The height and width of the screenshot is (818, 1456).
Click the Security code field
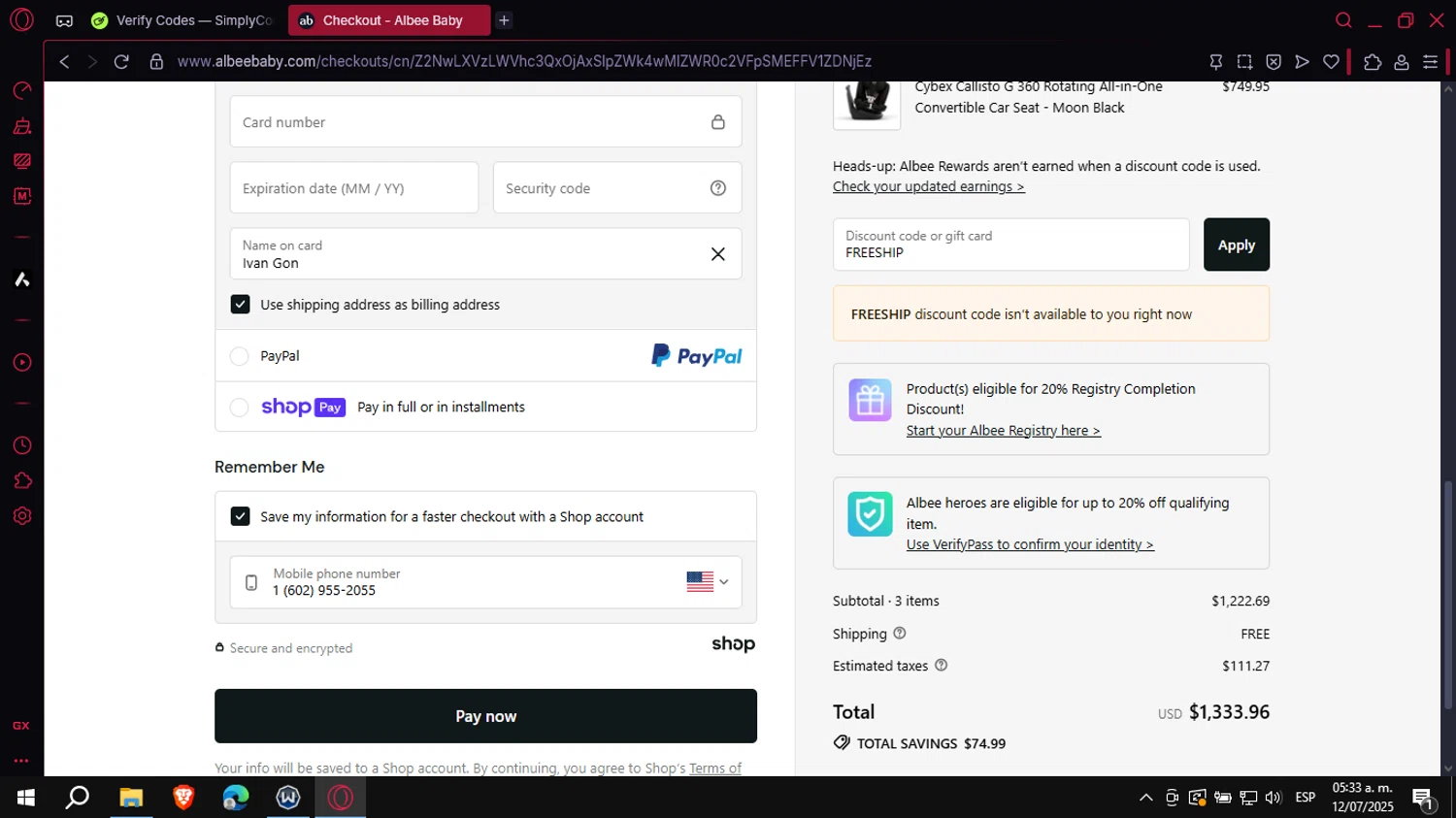coord(617,187)
